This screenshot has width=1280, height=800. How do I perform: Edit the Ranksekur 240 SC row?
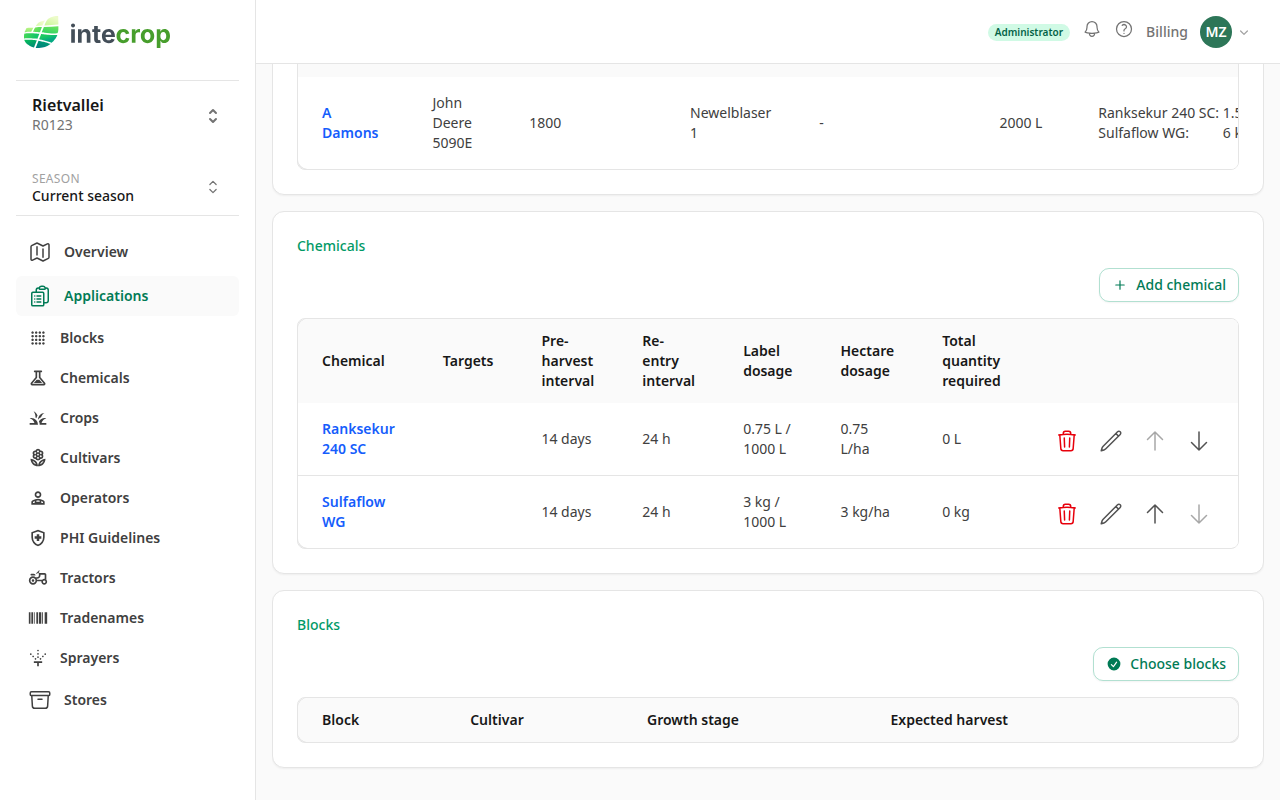[1111, 441]
